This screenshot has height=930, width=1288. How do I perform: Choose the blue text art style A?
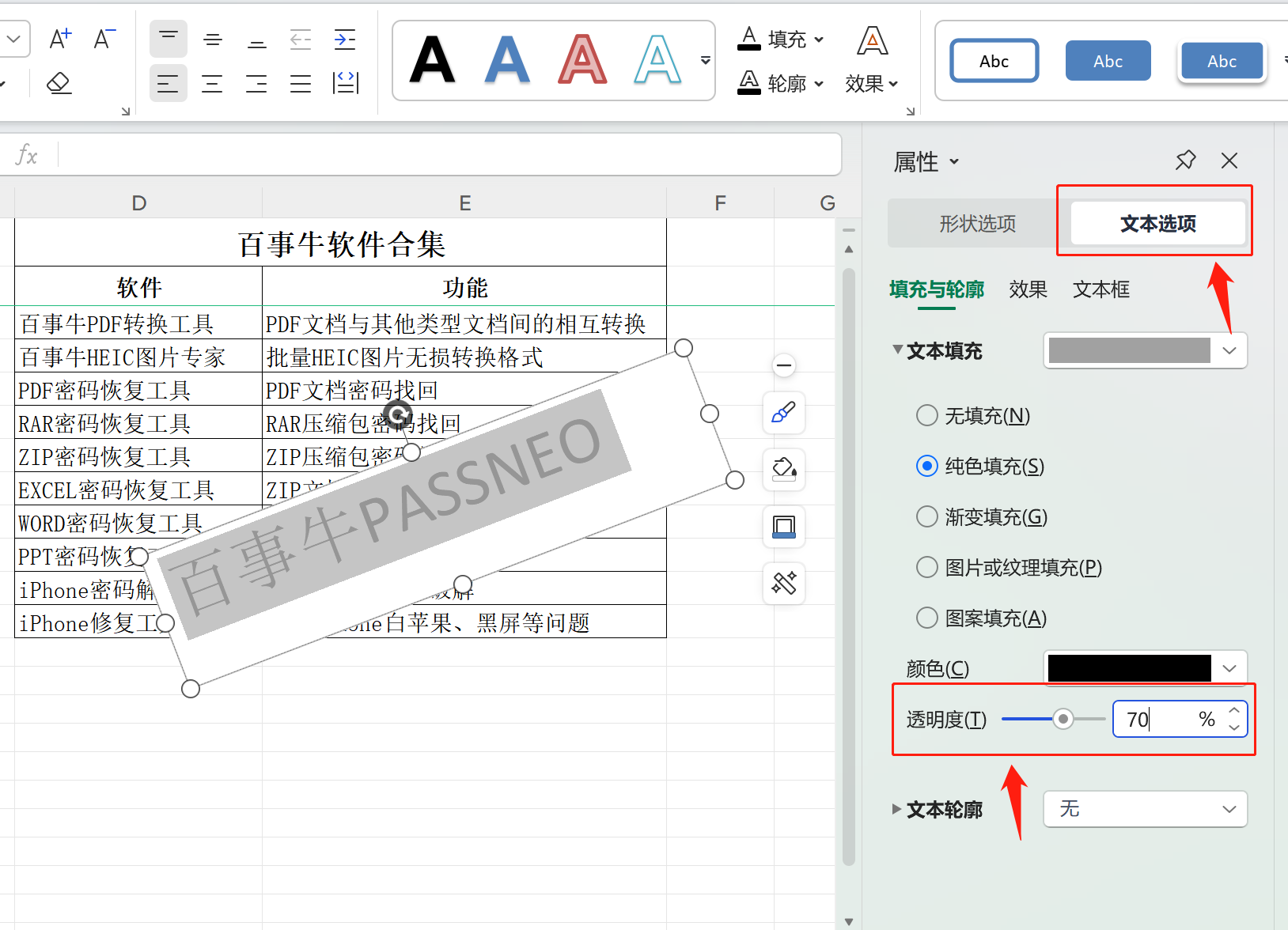pyautogui.click(x=507, y=60)
